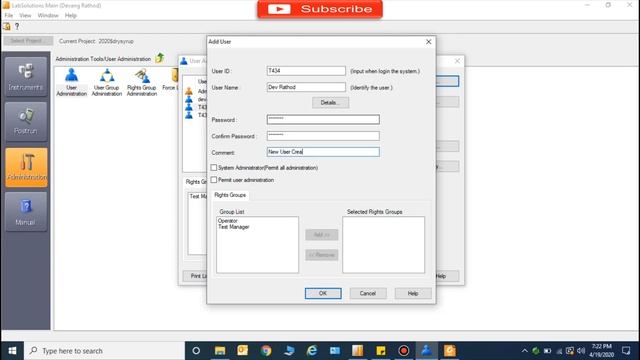Image resolution: width=640 pixels, height=360 pixels.
Task: Click Help in the Add User dialog
Action: (413, 293)
